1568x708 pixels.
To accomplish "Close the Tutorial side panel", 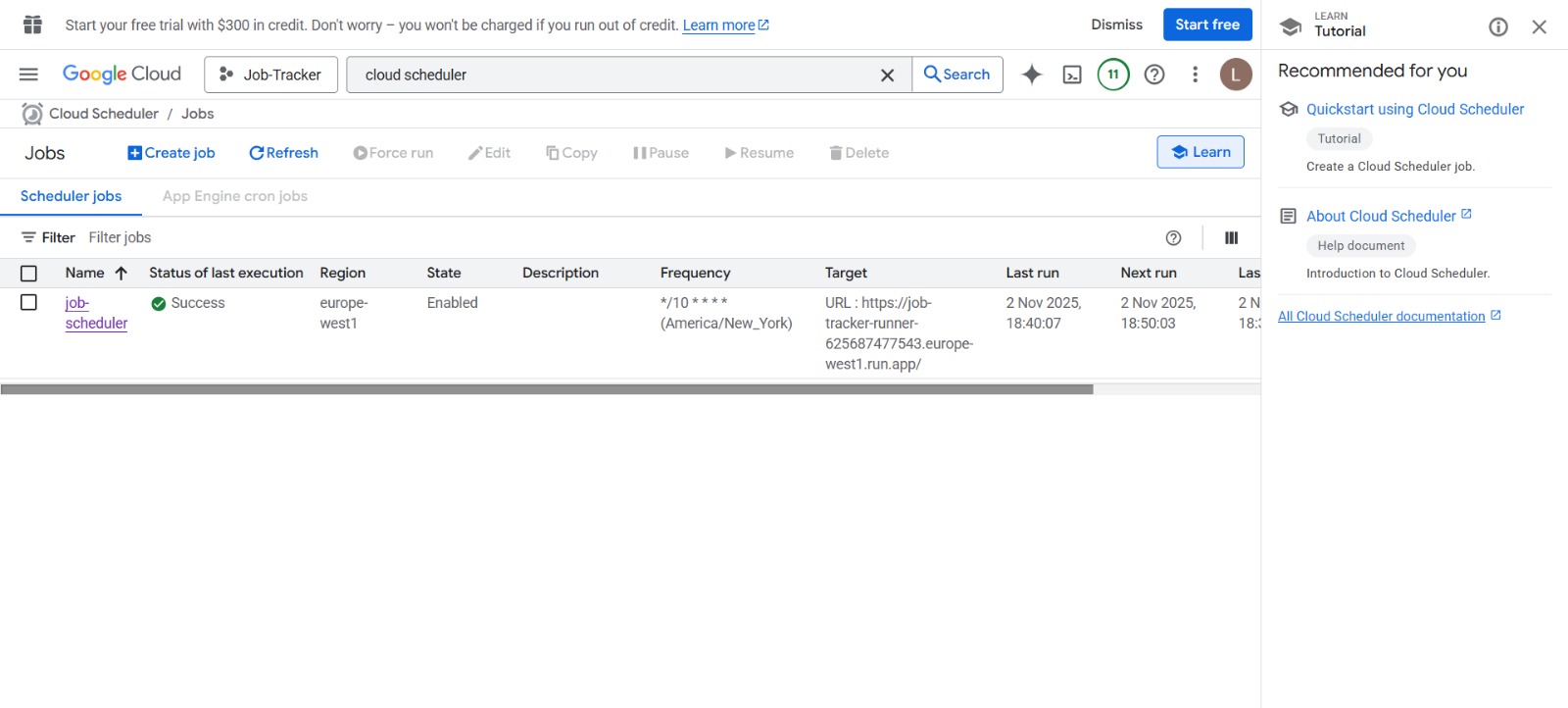I will tap(1540, 26).
